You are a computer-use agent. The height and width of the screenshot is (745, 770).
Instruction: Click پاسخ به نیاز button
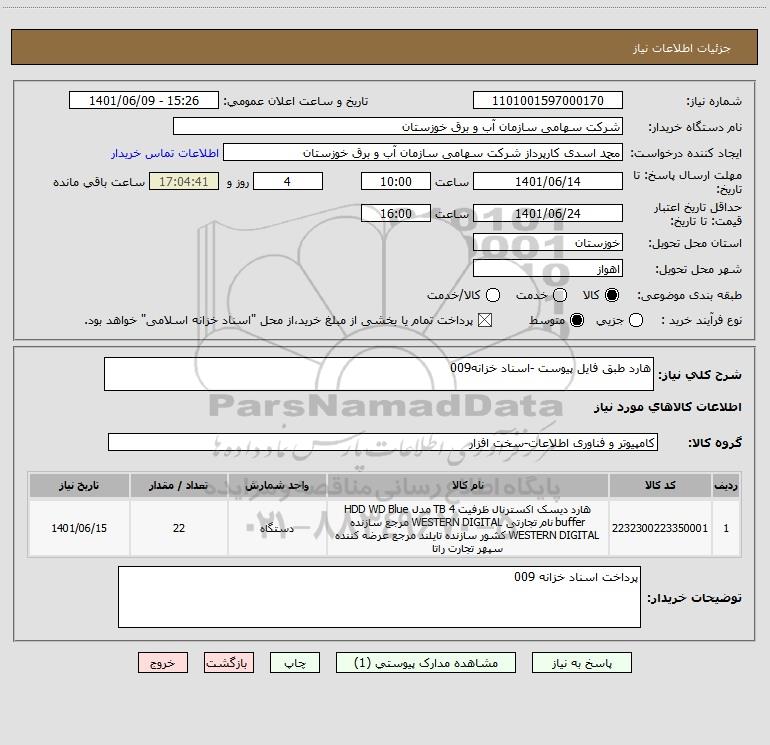pos(582,663)
